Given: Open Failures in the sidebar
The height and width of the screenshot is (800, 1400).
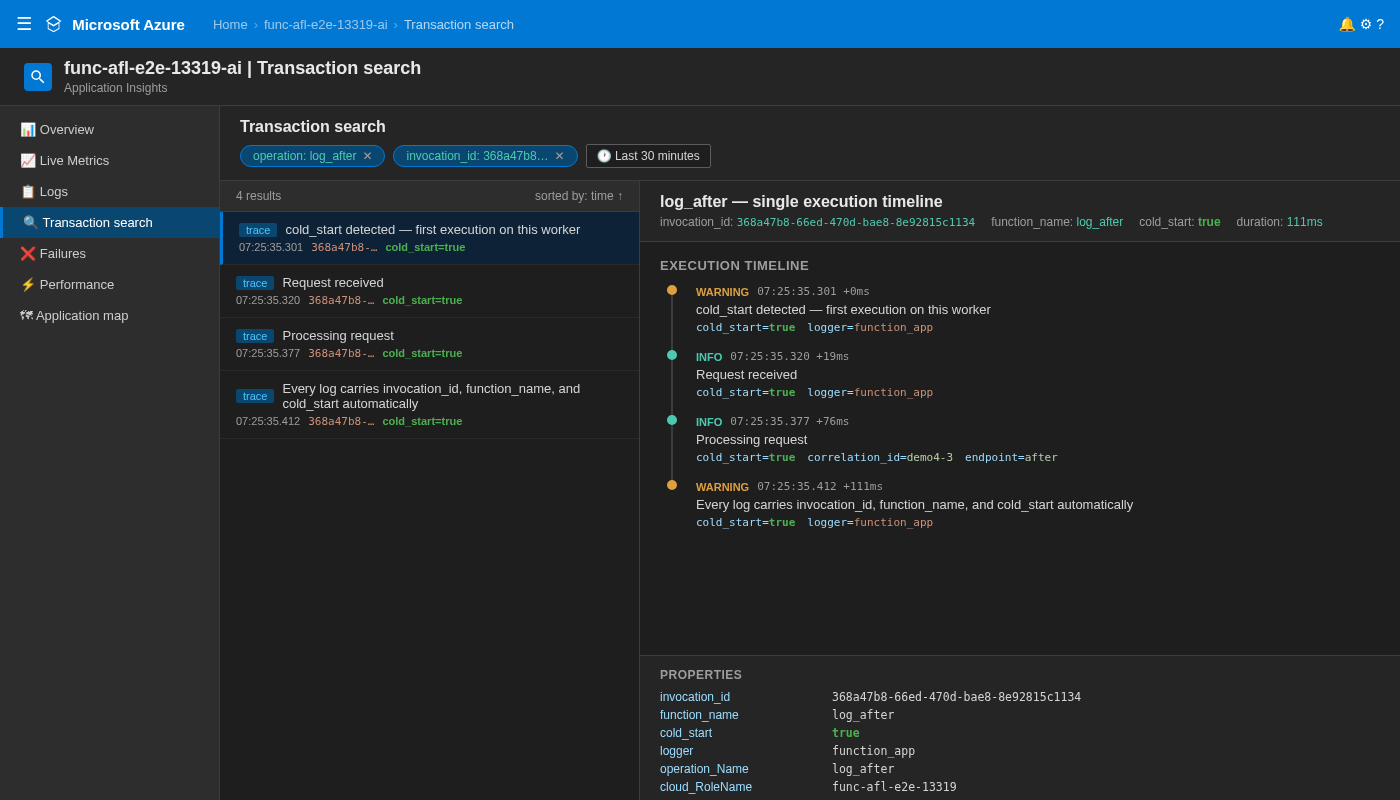Looking at the screenshot, I should click(x=110, y=253).
